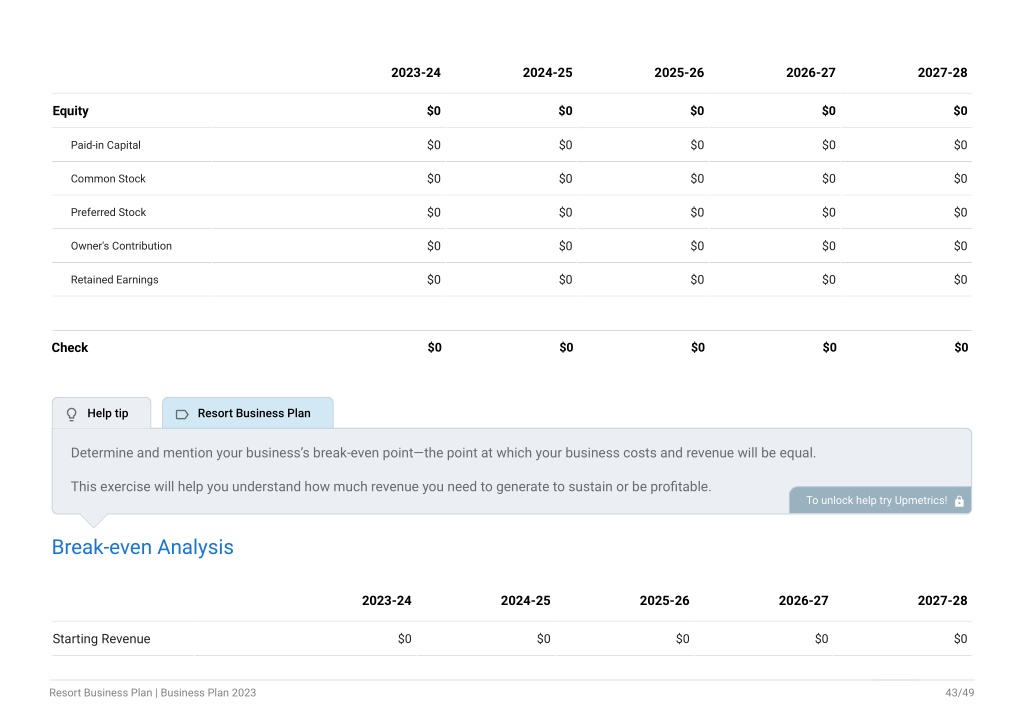Click 2023-24 header in Break-even table
Screen dimensions: 1024x724
click(387, 601)
